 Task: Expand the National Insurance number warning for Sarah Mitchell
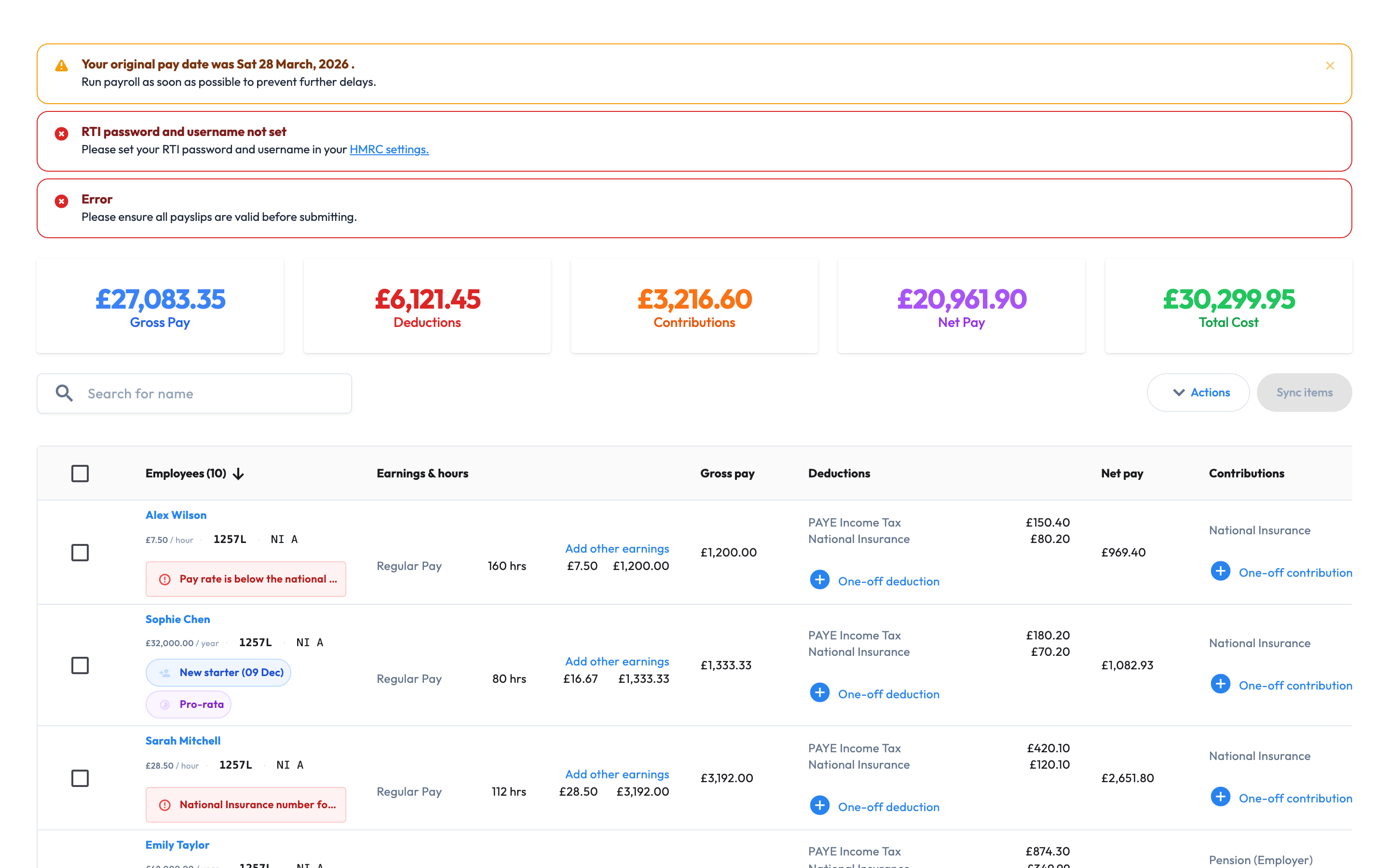click(245, 805)
